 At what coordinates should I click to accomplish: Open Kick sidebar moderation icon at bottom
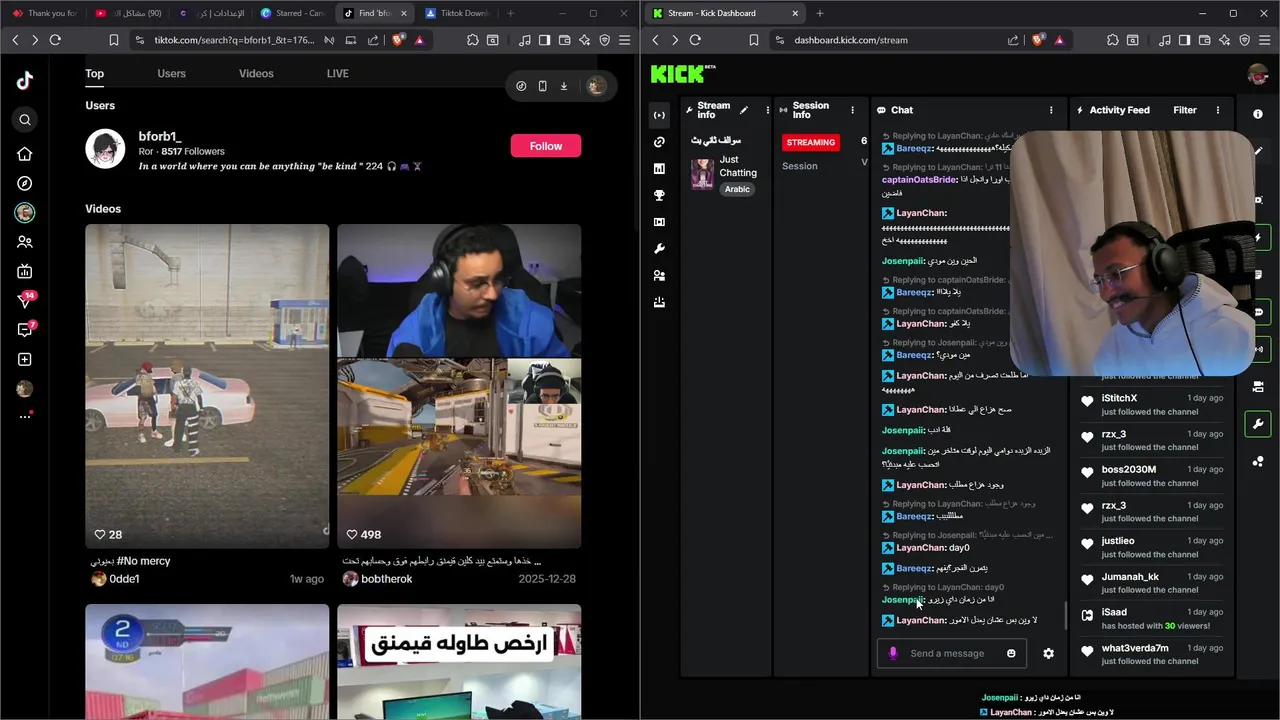point(659,302)
